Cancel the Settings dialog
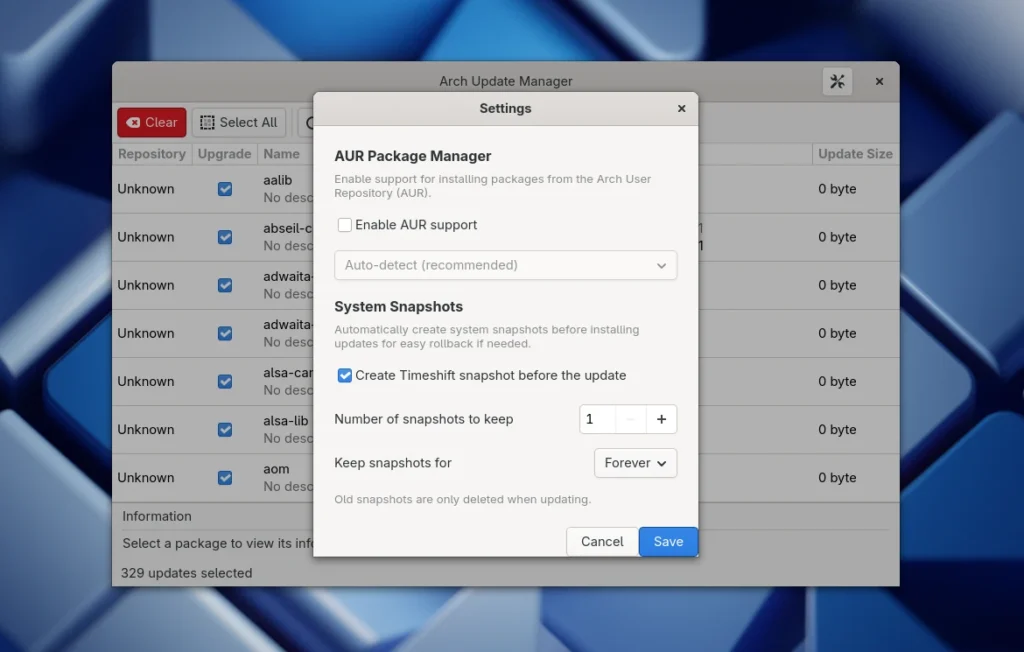The image size is (1024, 652). tap(601, 541)
